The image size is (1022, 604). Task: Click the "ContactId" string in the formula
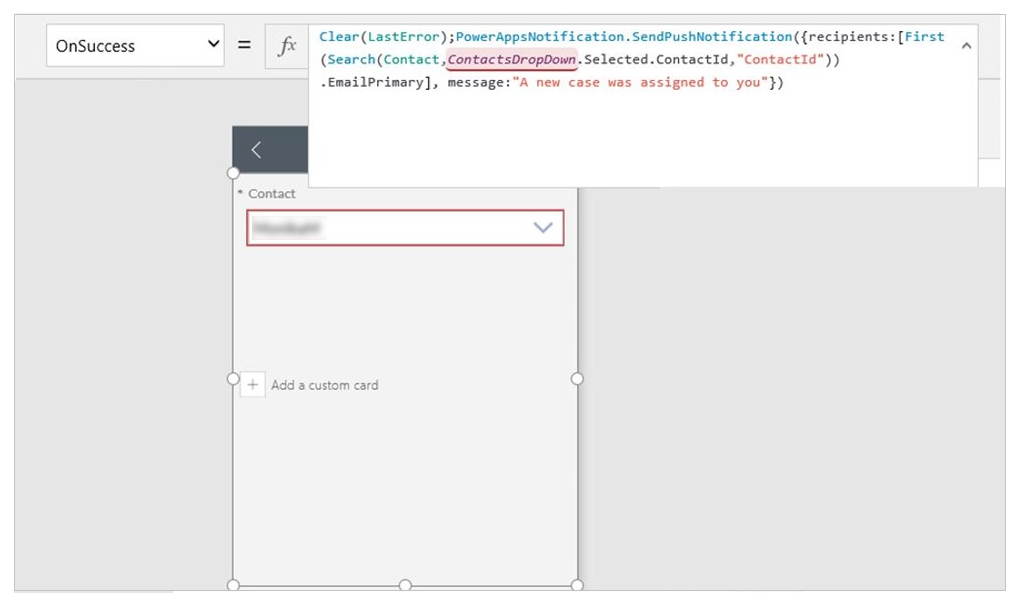click(780, 59)
